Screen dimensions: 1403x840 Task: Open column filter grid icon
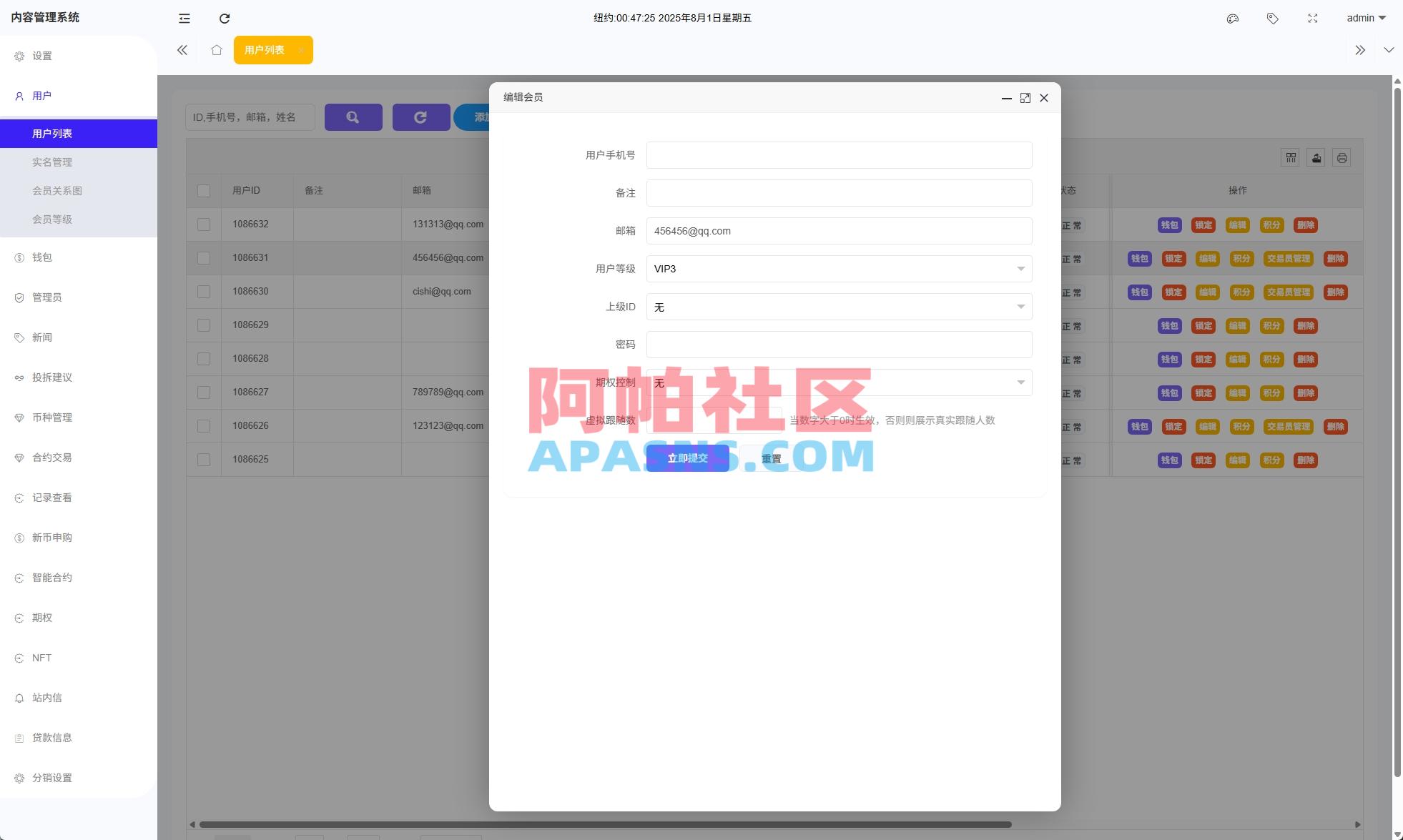[x=1291, y=158]
